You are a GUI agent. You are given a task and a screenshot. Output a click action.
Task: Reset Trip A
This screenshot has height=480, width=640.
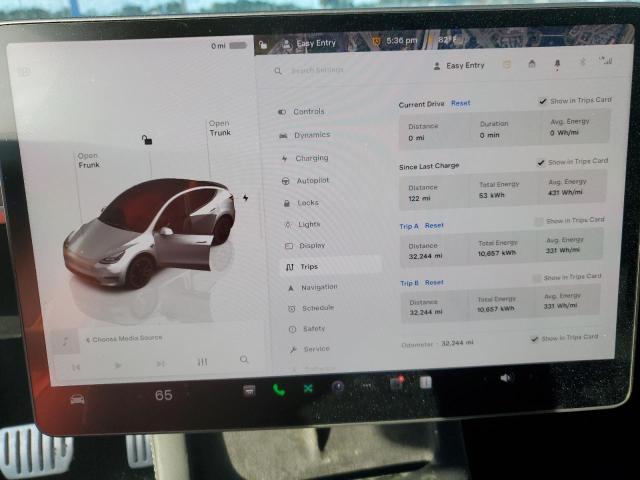(x=434, y=225)
